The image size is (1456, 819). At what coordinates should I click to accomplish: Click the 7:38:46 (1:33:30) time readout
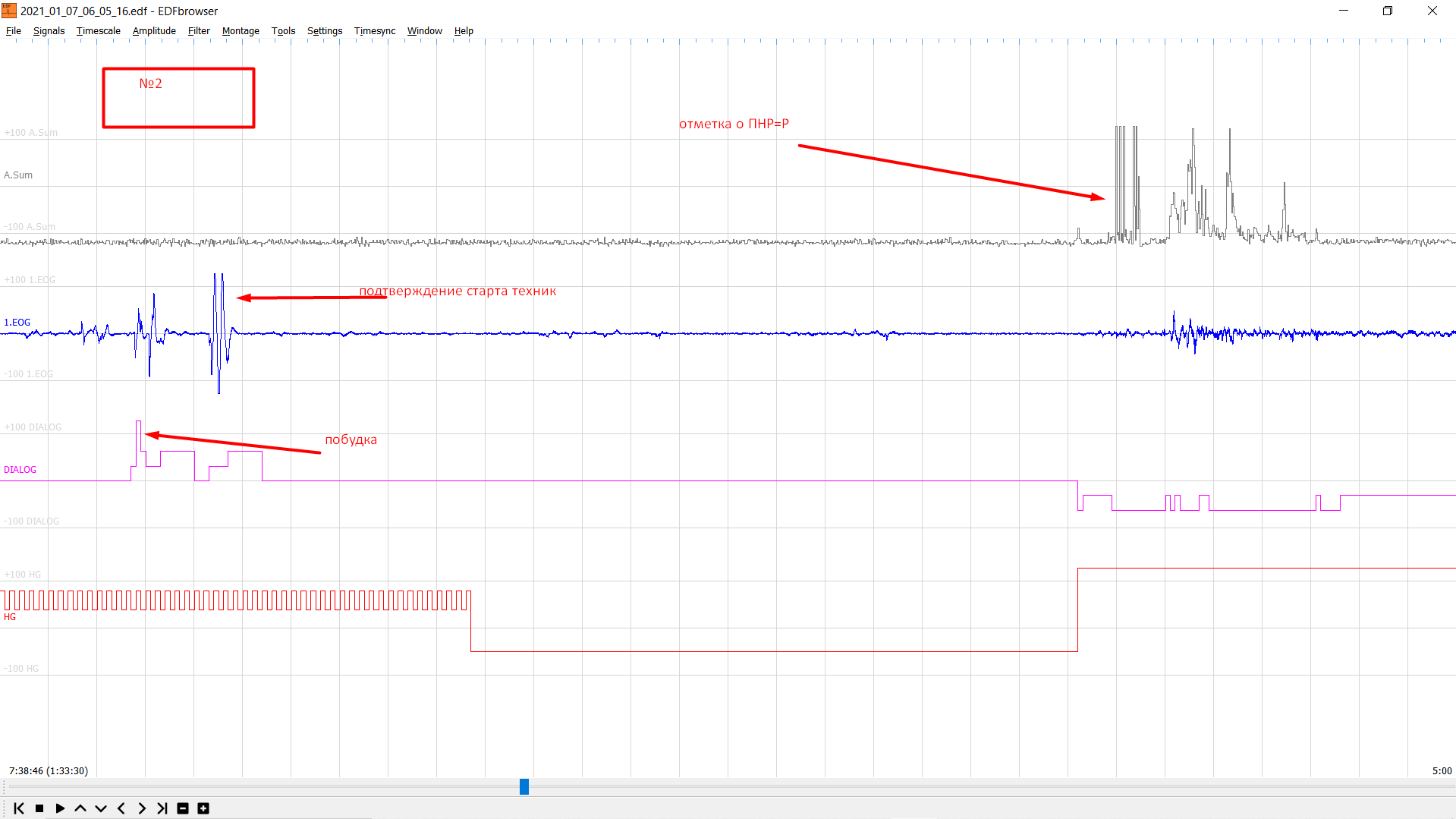pyautogui.click(x=49, y=770)
